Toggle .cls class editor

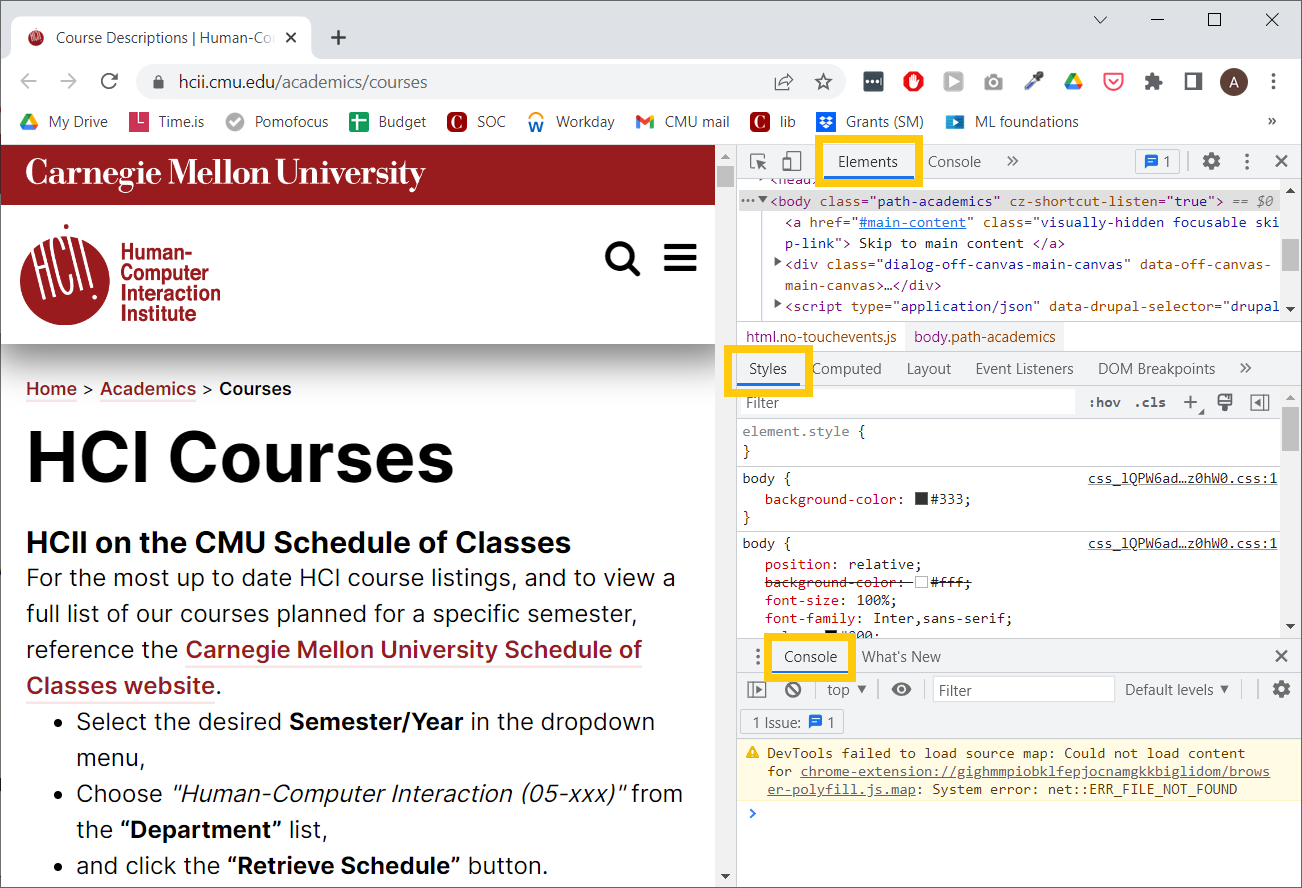1150,403
